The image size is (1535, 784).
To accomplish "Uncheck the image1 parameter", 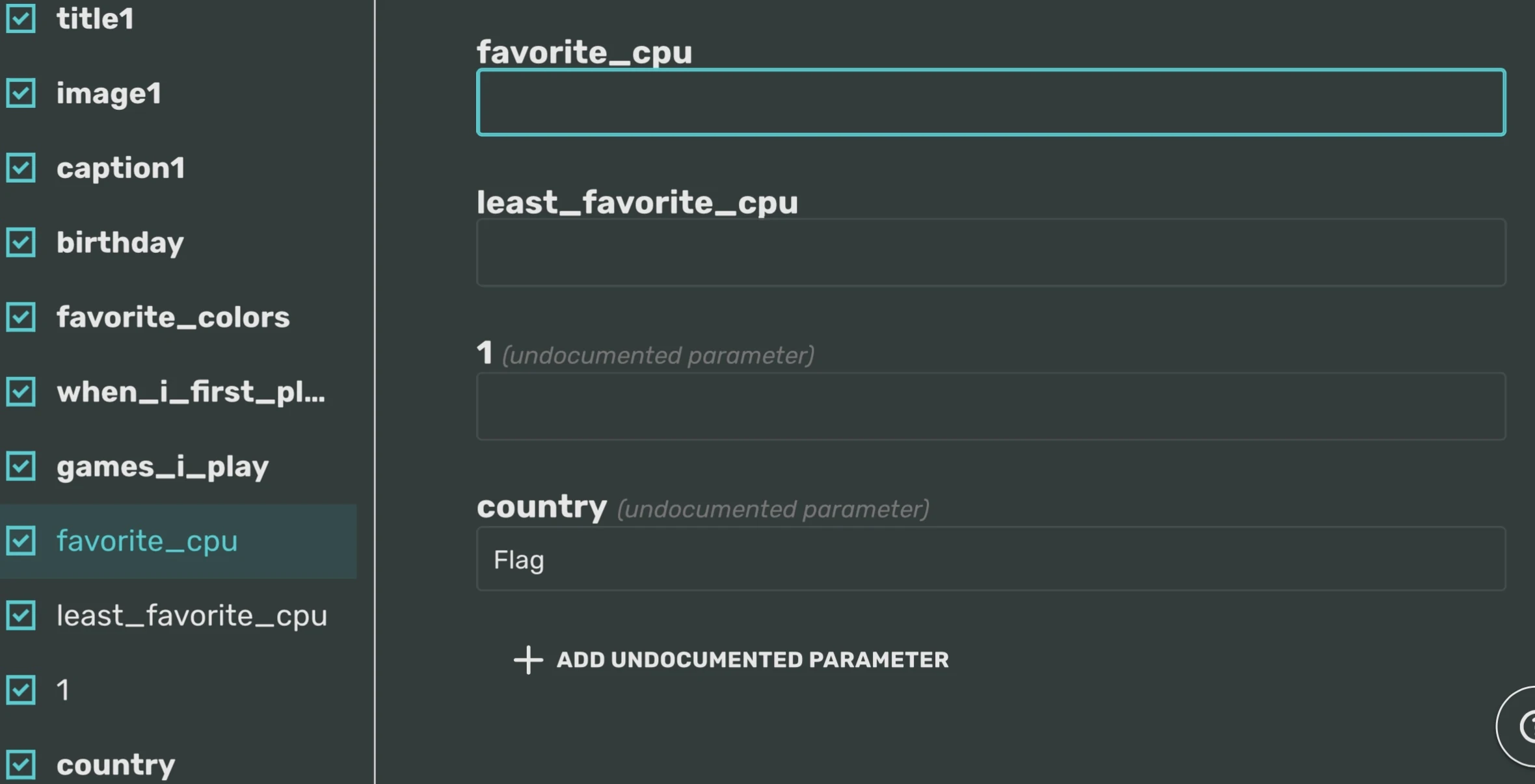I will [x=21, y=93].
